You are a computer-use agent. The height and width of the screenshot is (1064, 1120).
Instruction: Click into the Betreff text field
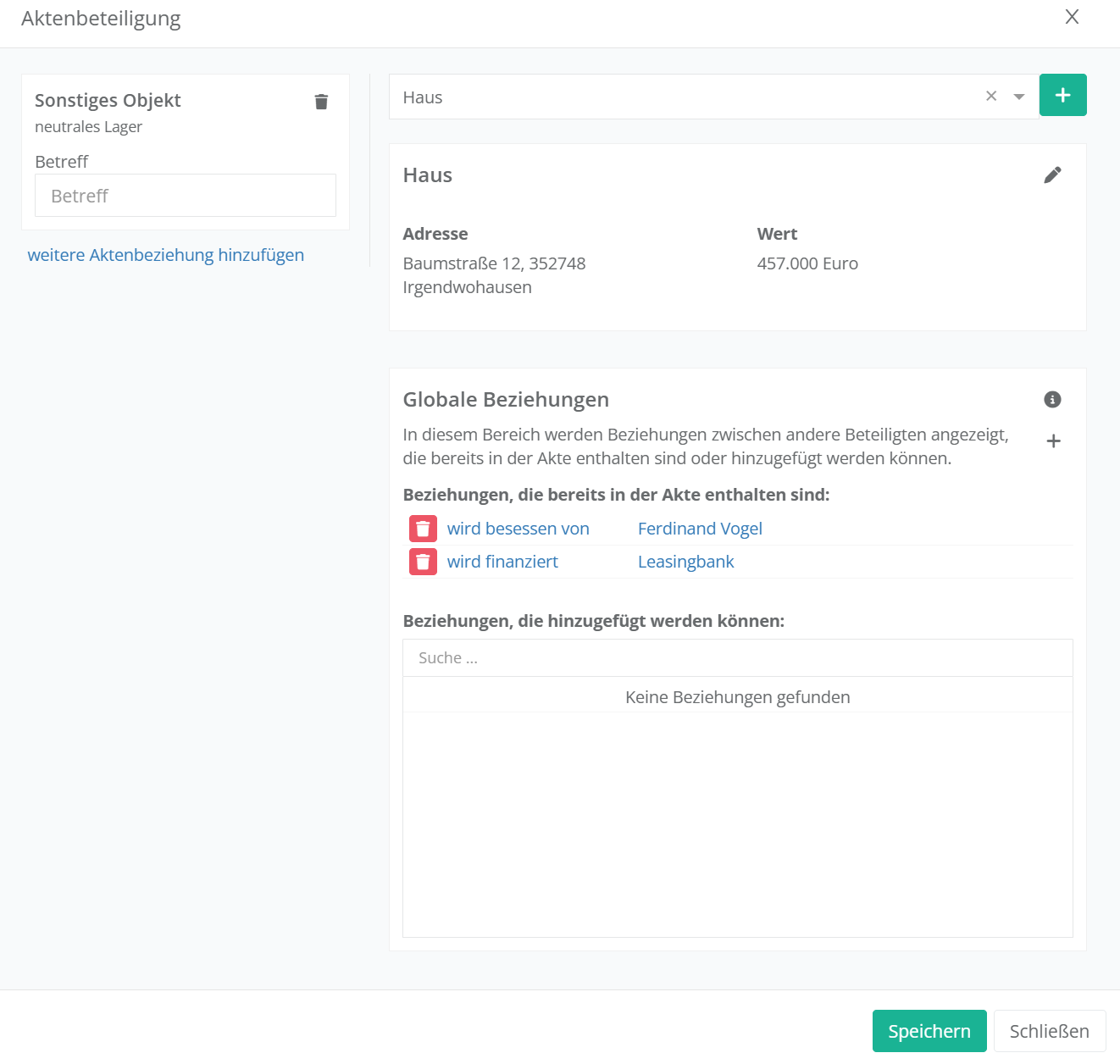185,196
